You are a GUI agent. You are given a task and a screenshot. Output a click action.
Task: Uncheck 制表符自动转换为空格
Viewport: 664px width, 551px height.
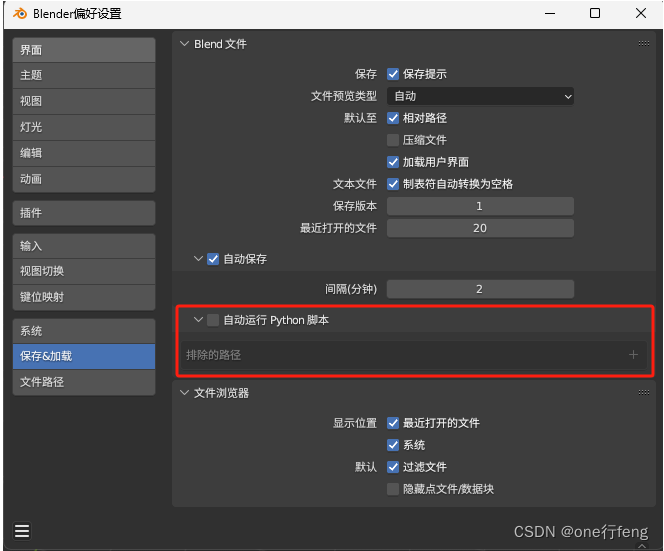pyautogui.click(x=393, y=184)
